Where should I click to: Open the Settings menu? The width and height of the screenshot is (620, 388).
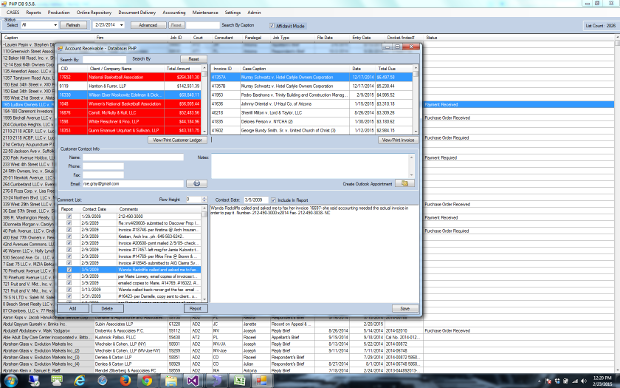coord(233,12)
